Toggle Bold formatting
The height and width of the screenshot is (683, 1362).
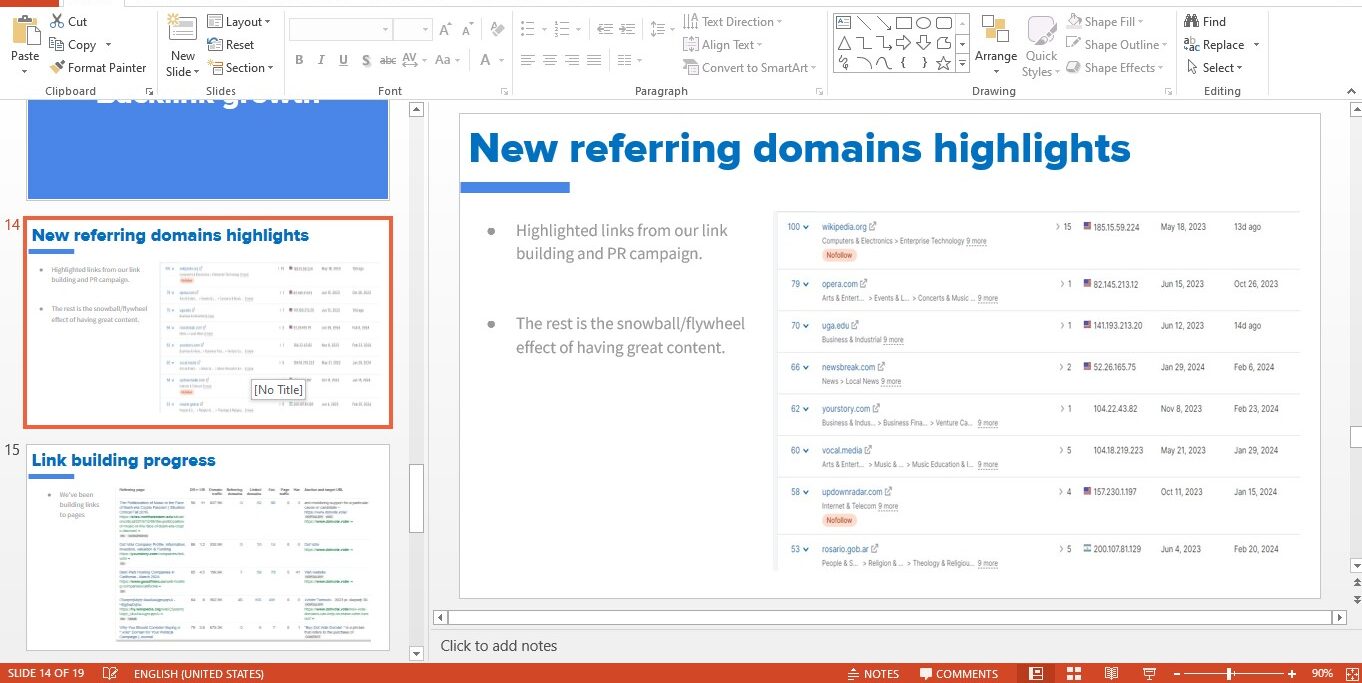299,60
